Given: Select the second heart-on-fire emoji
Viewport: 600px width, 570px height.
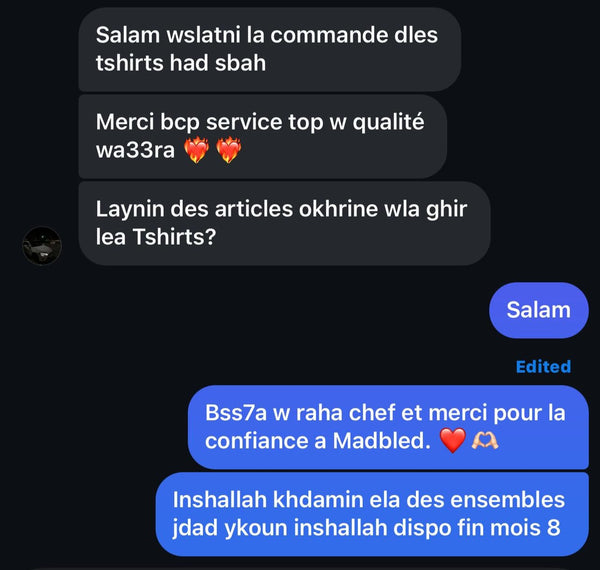Looking at the screenshot, I should [x=229, y=150].
